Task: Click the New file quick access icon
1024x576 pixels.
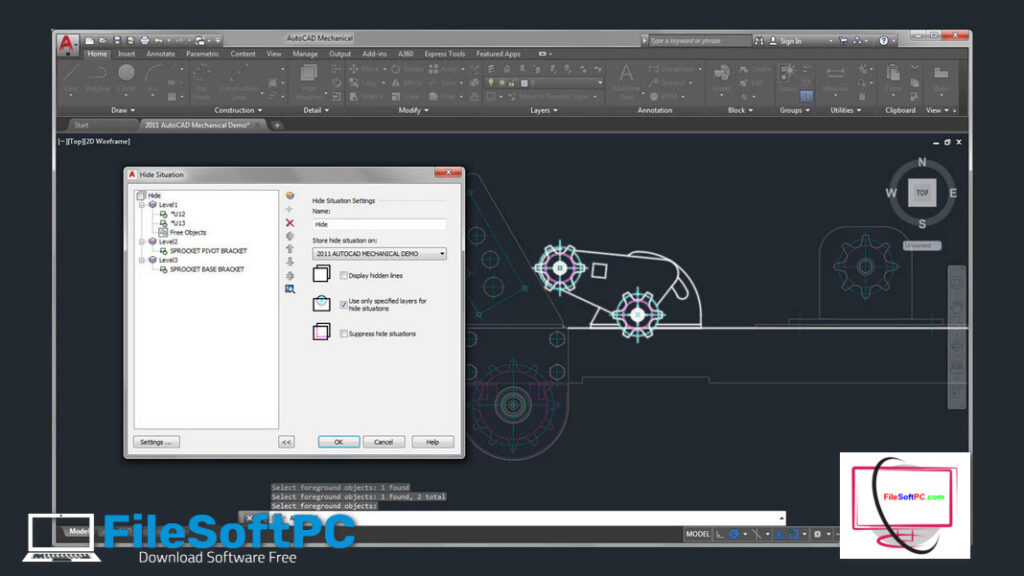Action: pos(89,40)
